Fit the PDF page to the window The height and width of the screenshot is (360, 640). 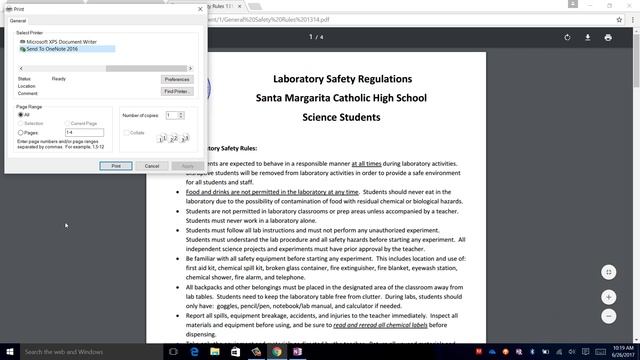[x=609, y=272]
